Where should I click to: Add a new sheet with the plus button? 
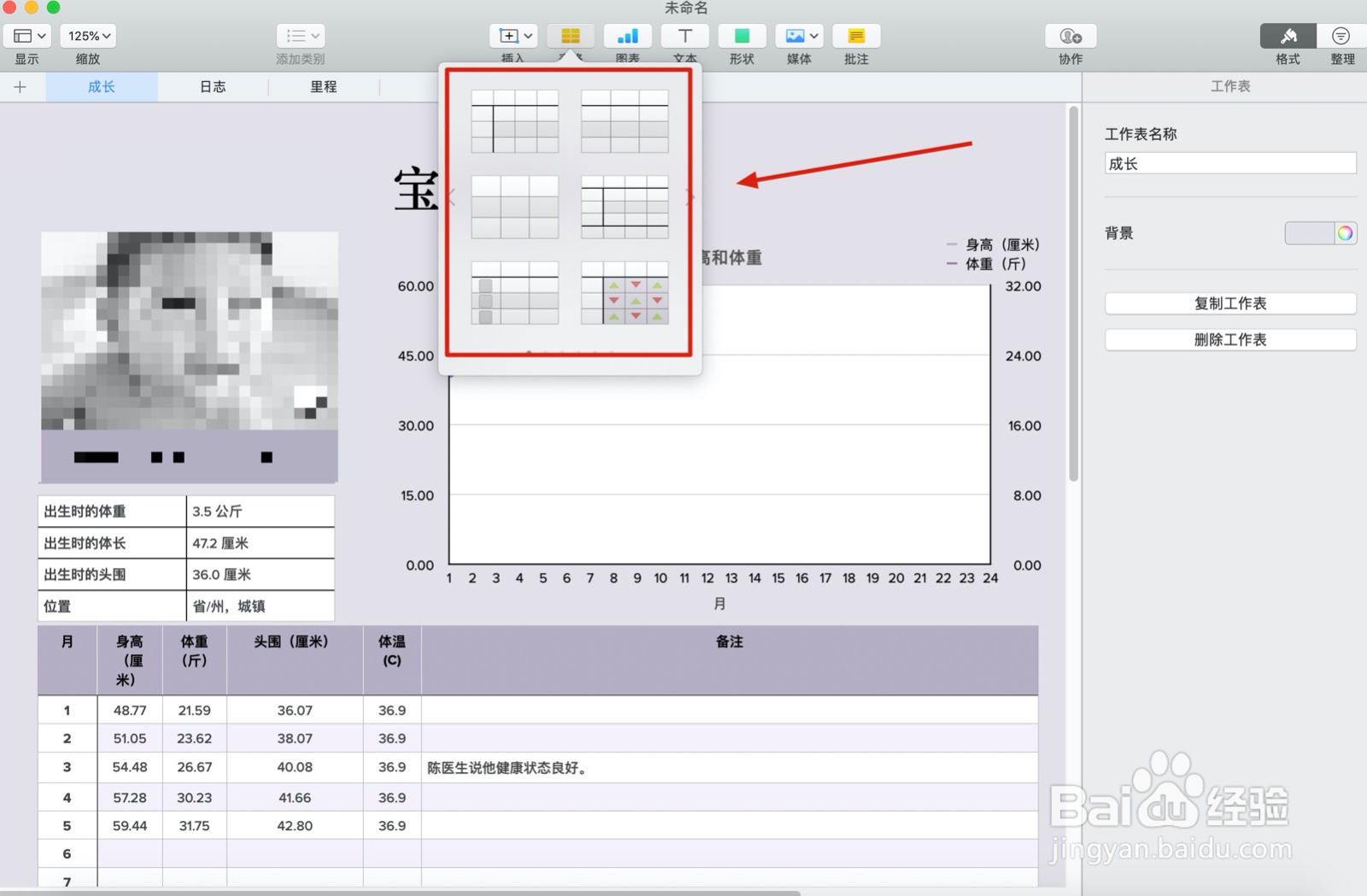(20, 86)
